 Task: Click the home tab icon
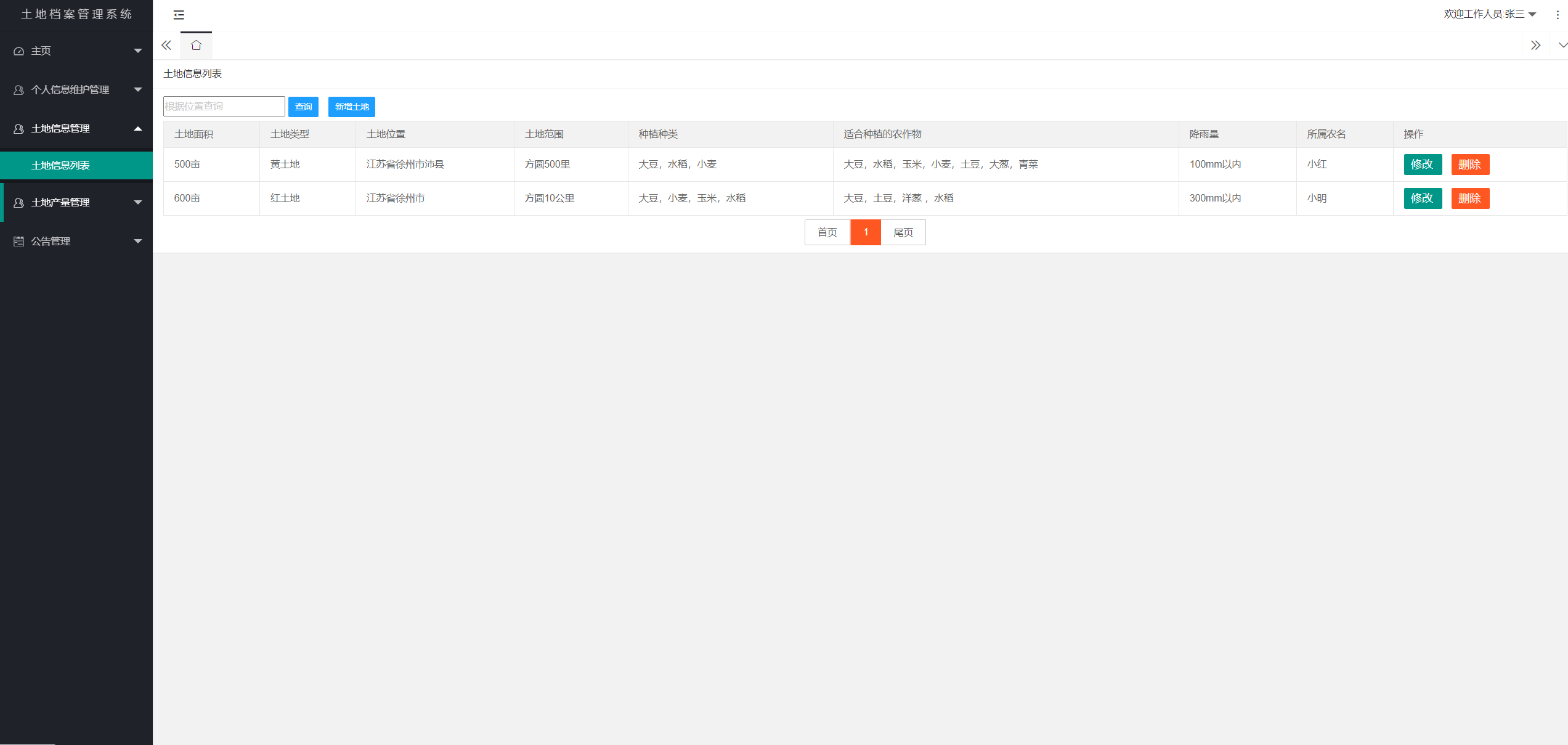(196, 46)
